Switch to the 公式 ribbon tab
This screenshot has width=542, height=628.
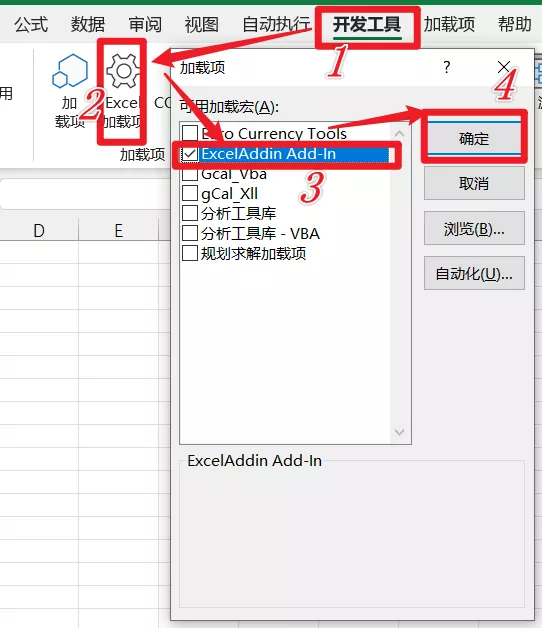point(31,24)
